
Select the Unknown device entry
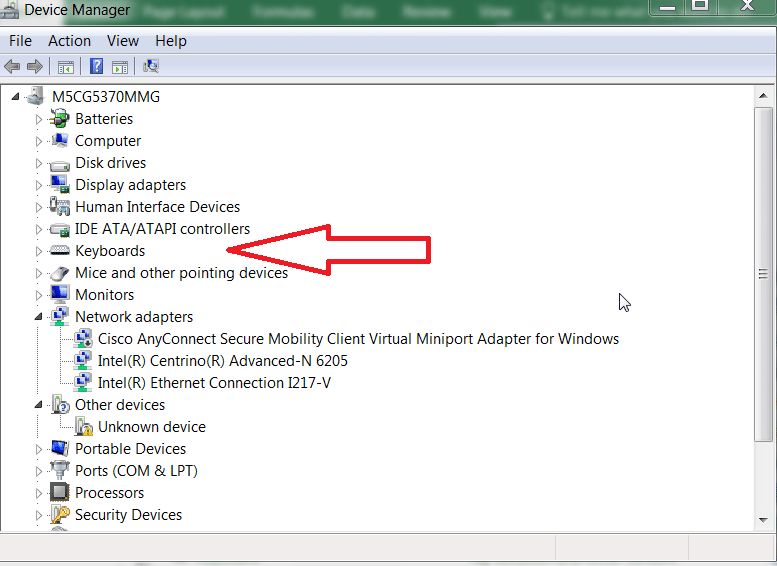[152, 427]
